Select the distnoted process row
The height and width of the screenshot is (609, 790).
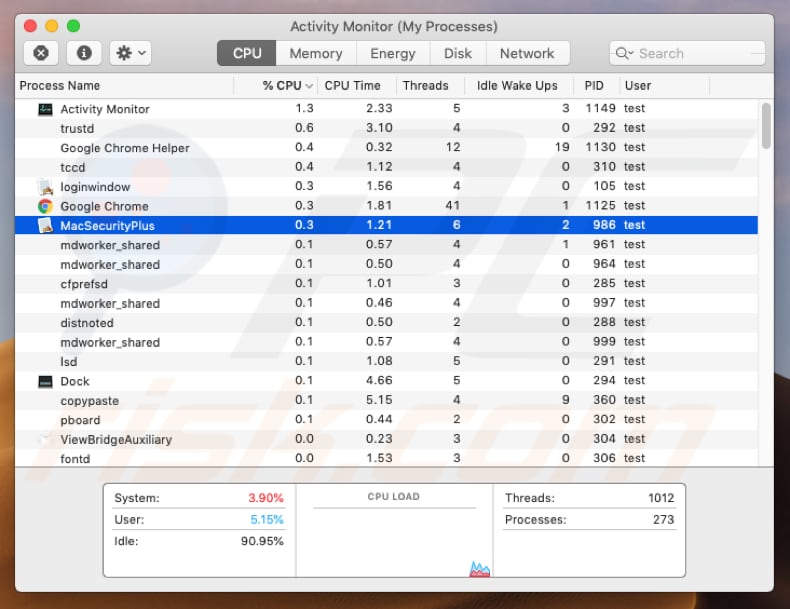point(386,323)
